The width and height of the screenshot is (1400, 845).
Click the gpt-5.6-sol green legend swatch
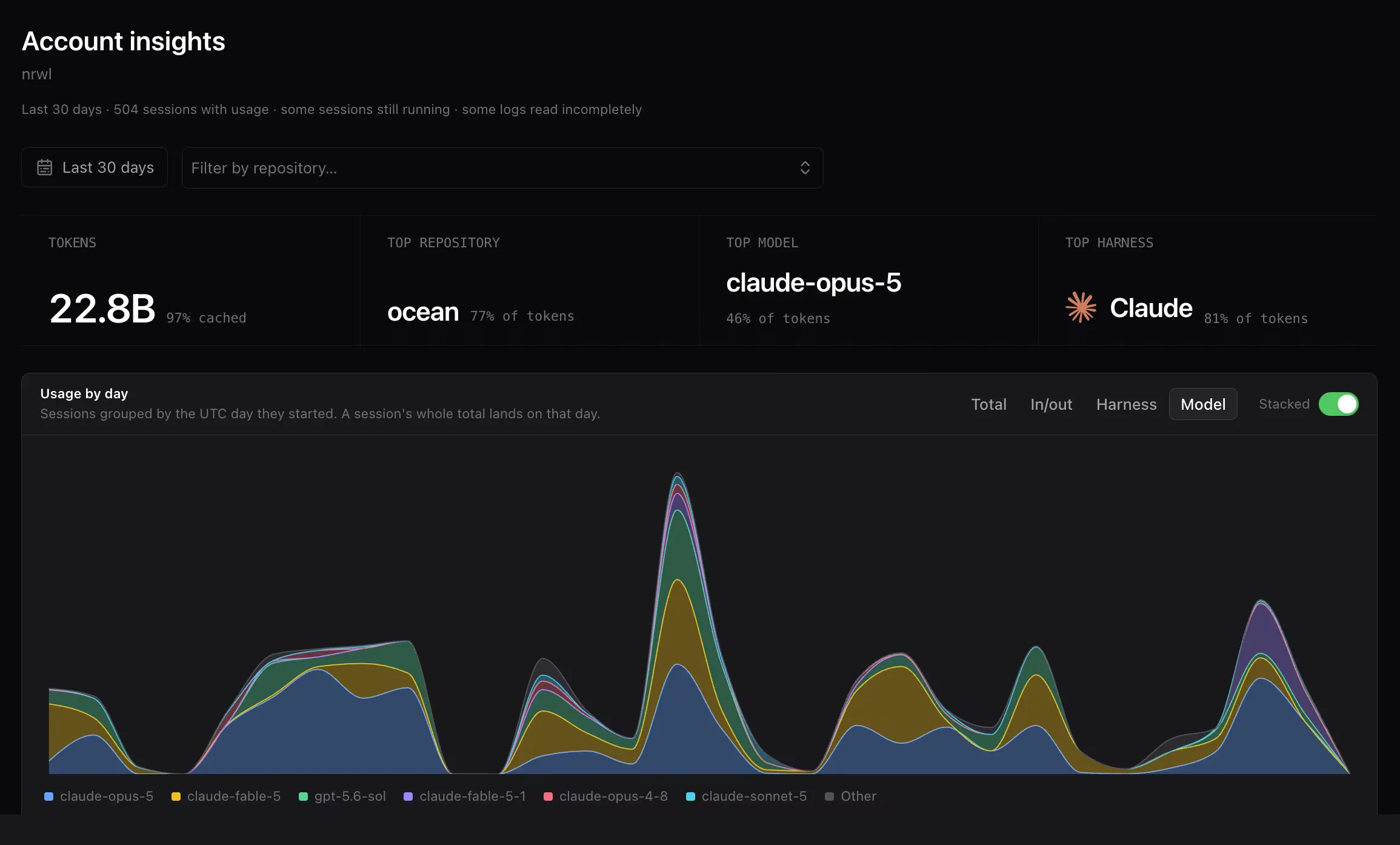(303, 797)
